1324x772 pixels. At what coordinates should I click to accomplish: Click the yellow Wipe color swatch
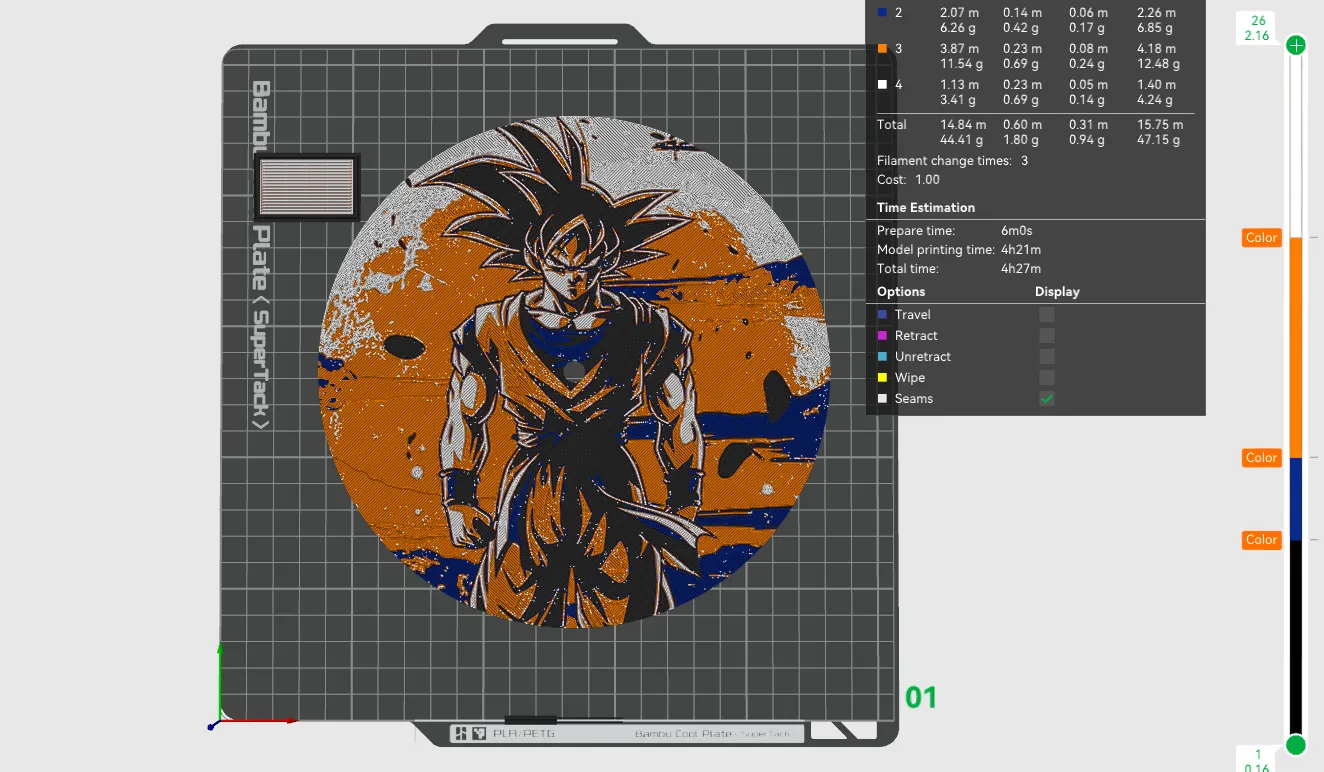coord(882,377)
